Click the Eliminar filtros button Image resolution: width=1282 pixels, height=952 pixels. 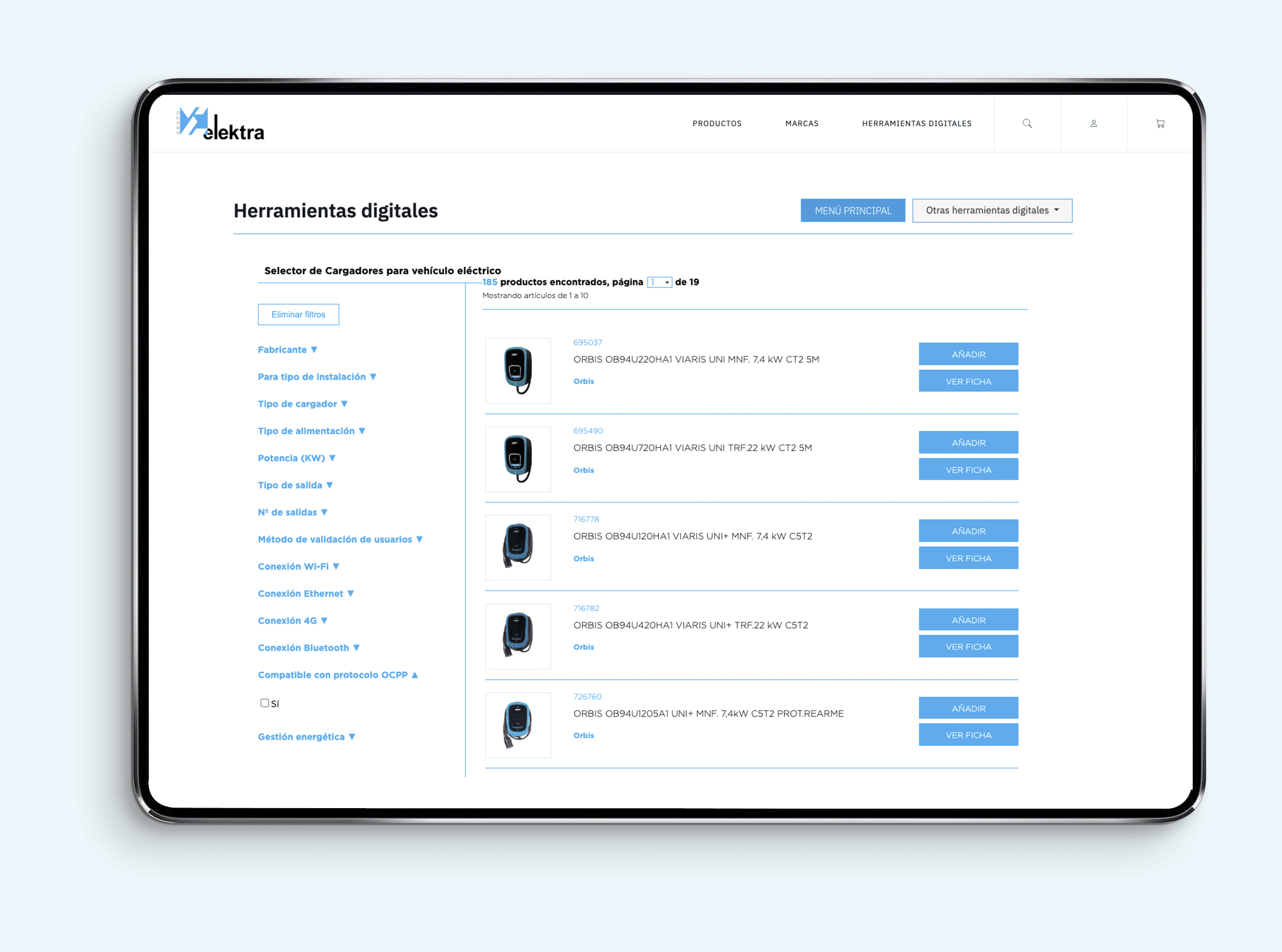298,314
